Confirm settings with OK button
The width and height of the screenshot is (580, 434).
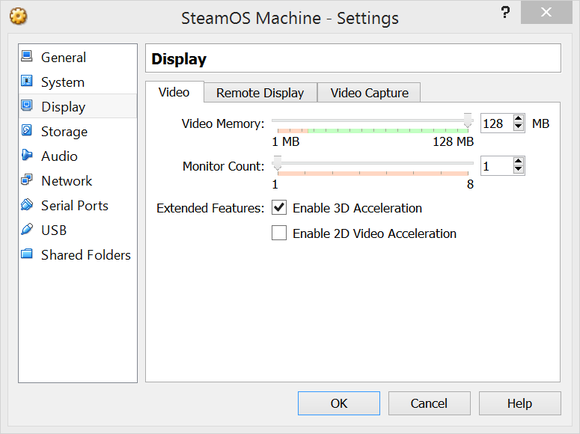(x=339, y=403)
